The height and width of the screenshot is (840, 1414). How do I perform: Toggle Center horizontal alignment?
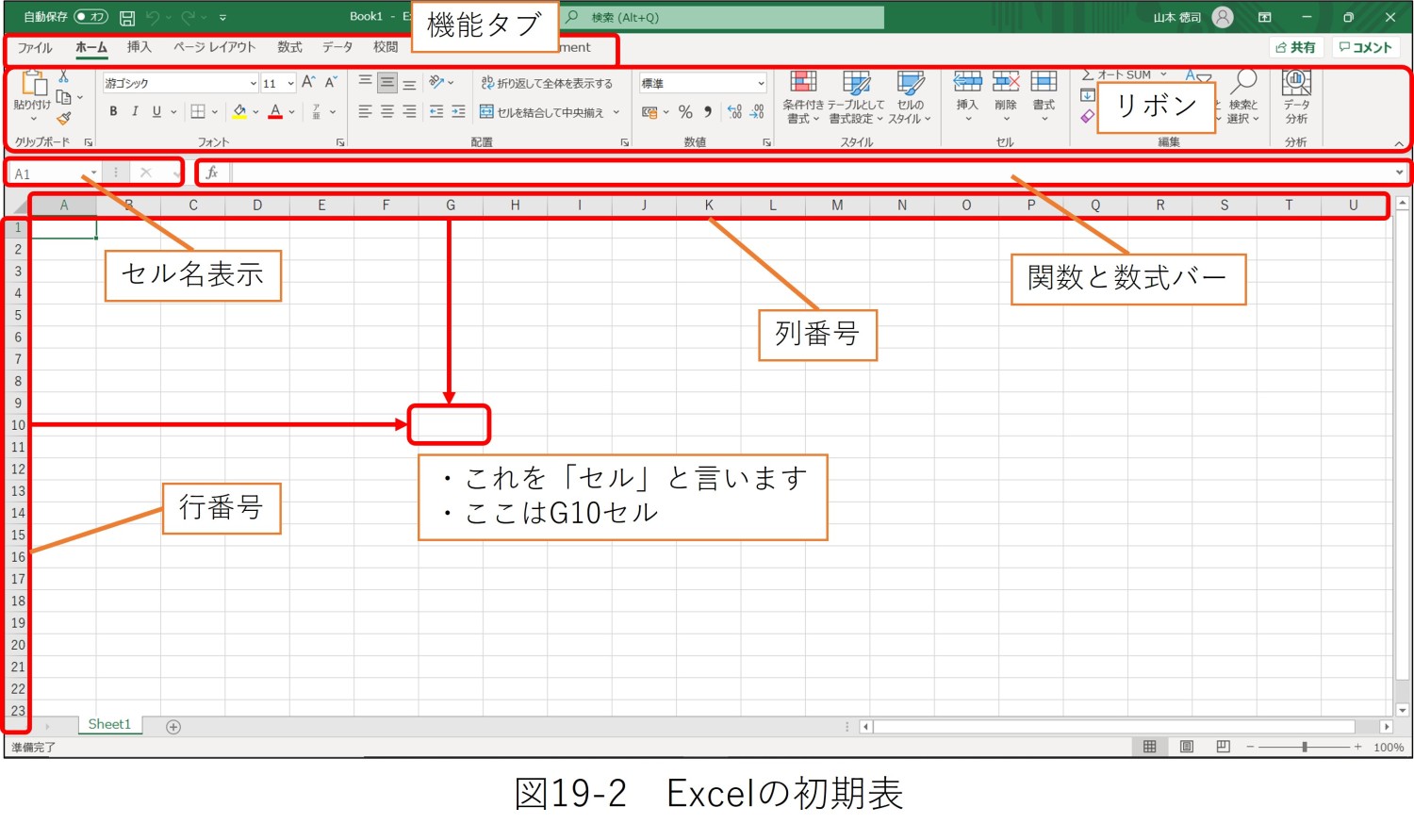pos(387,111)
